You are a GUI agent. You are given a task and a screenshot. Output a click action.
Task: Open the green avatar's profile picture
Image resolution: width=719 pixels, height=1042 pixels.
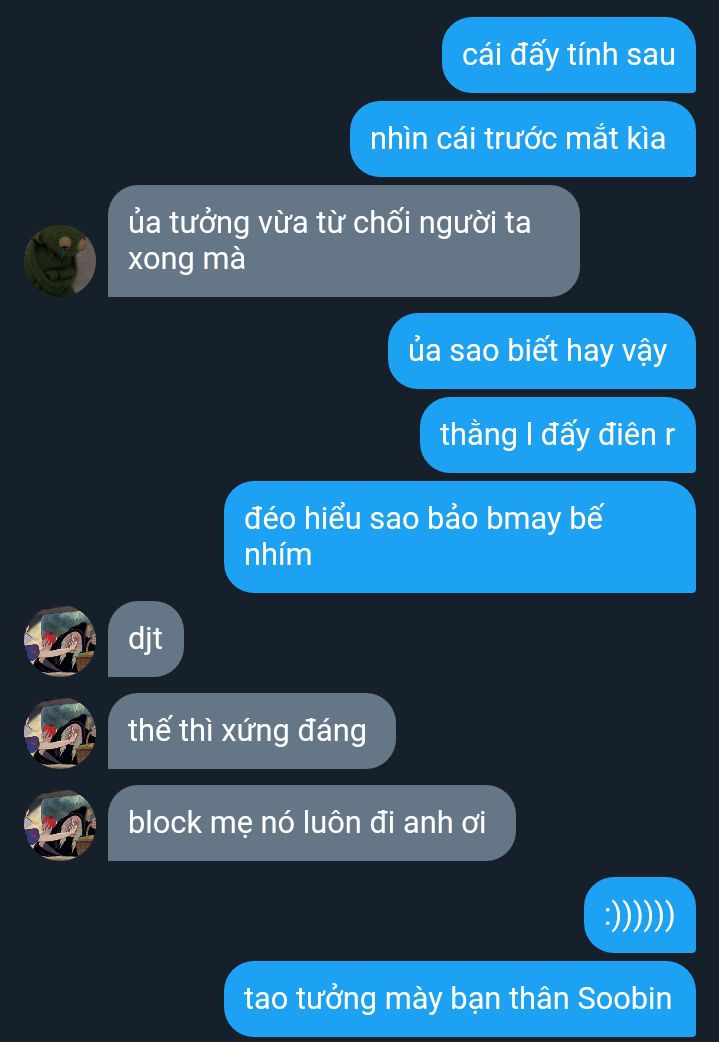pyautogui.click(x=60, y=260)
